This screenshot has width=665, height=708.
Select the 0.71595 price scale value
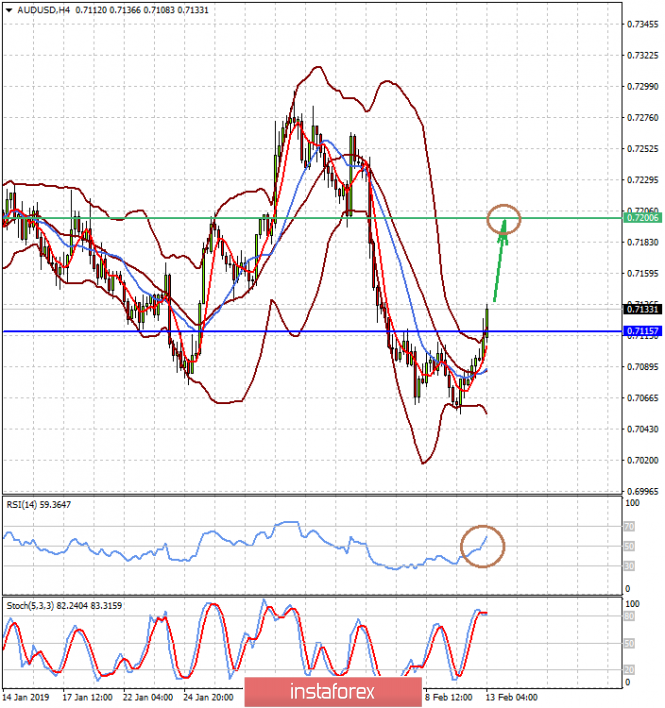(x=643, y=274)
